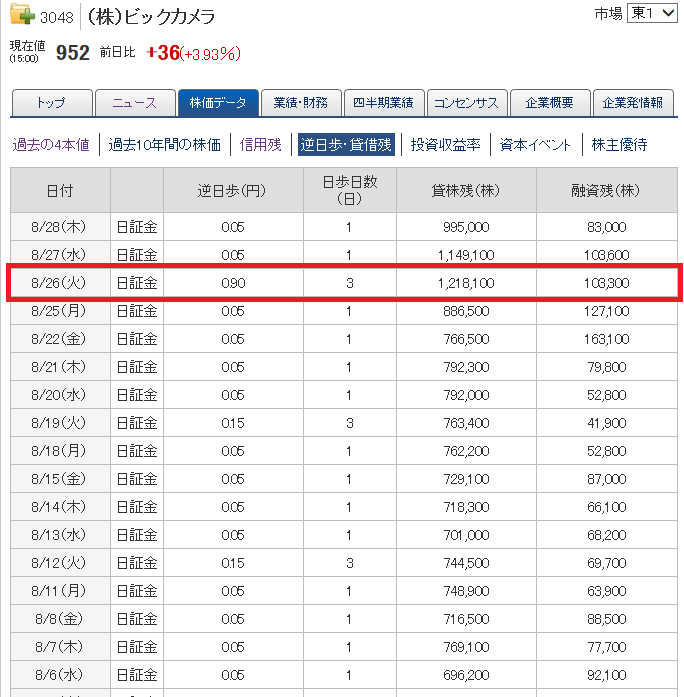Click the 8/7(木) date cell
Screen dimensions: 684x697
pyautogui.click(x=59, y=647)
